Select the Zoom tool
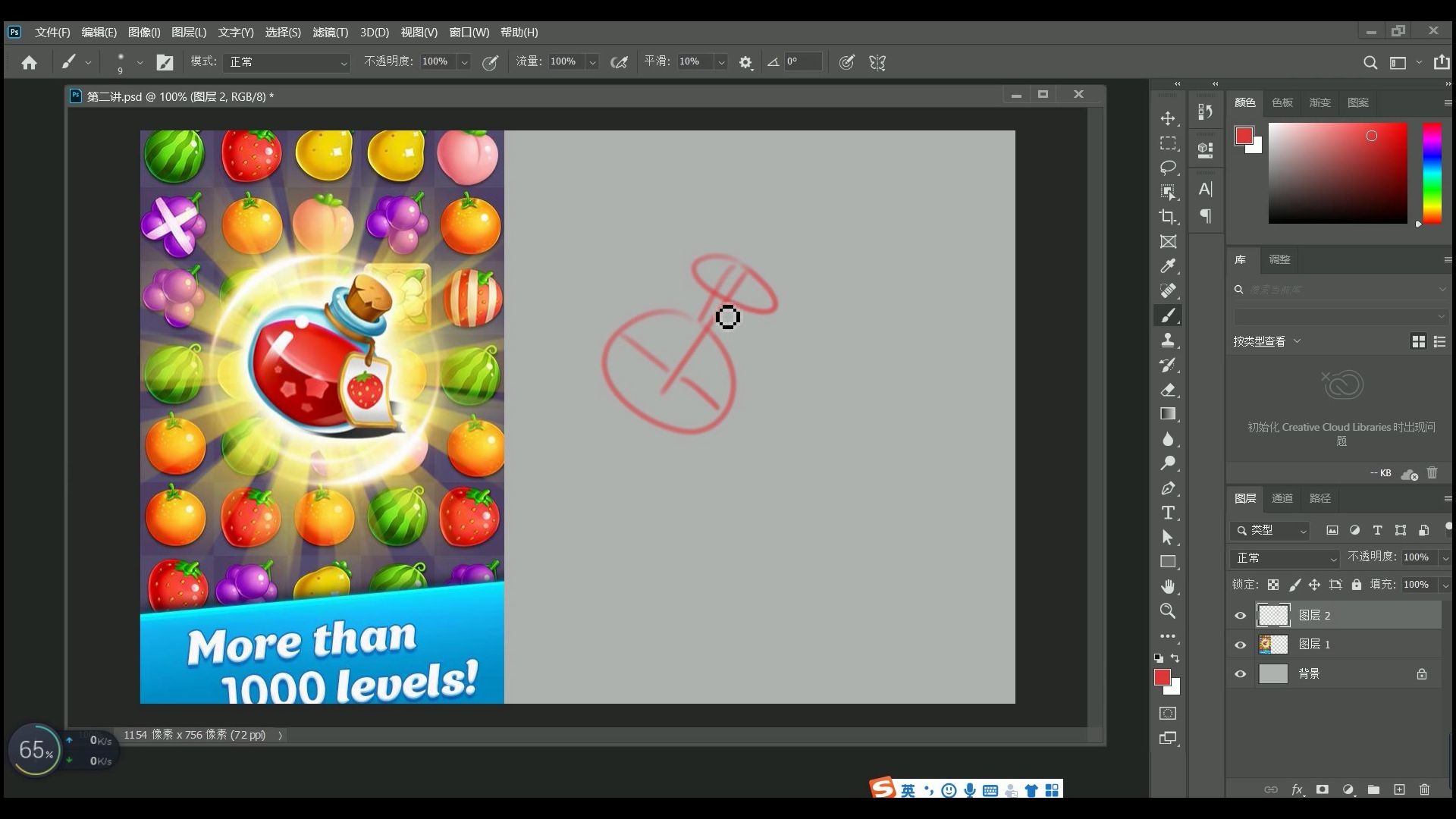The image size is (1456, 819). click(1168, 610)
